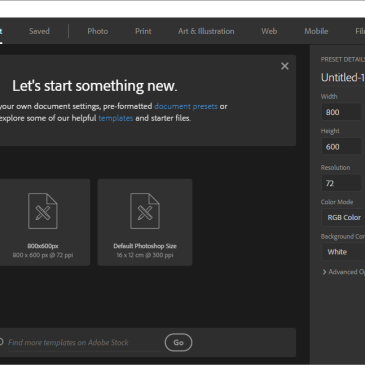The height and width of the screenshot is (365, 365).
Task: Follow the document presets link
Action: tap(186, 106)
